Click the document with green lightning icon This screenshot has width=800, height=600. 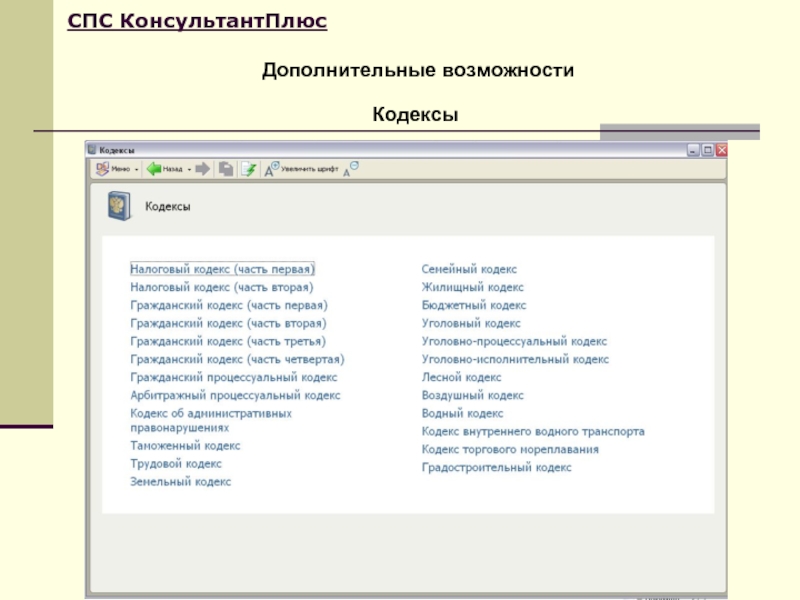248,169
